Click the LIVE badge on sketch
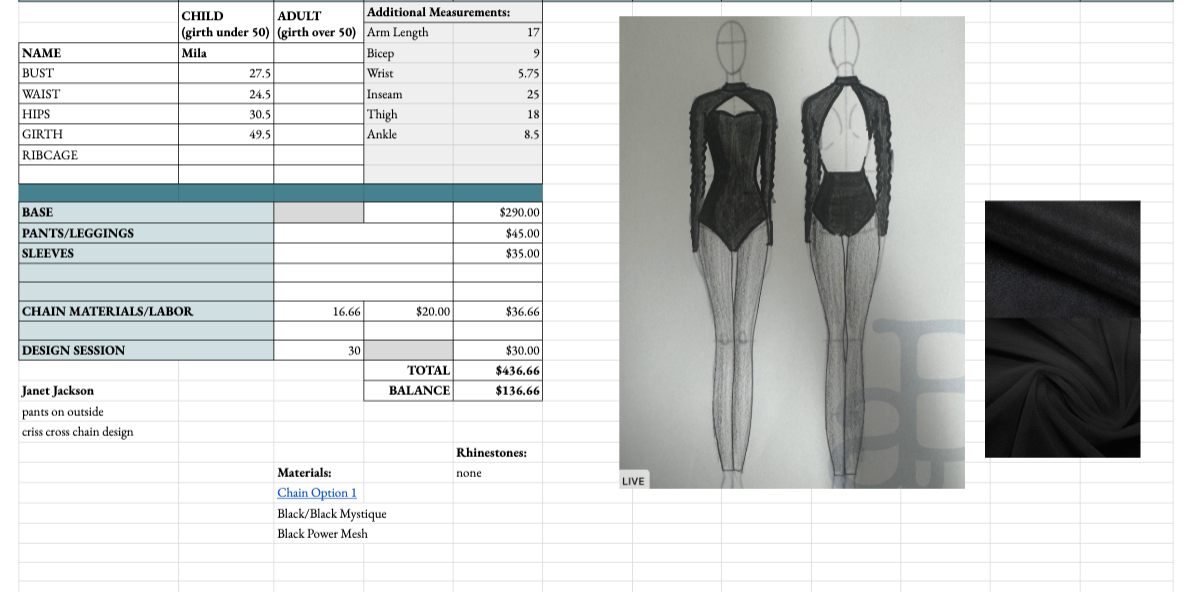The height and width of the screenshot is (592, 1194). [x=633, y=481]
